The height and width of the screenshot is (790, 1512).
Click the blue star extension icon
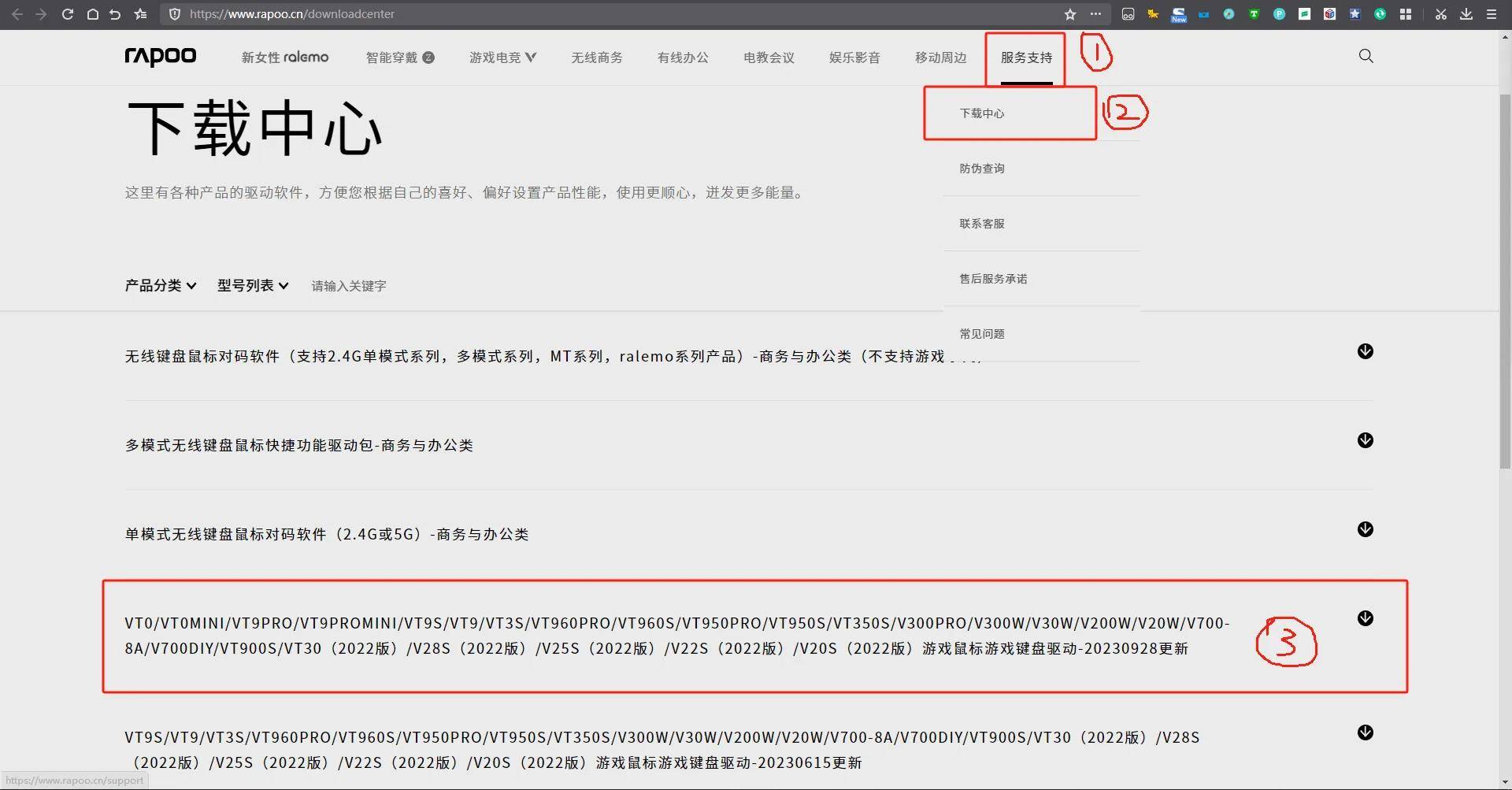(x=1354, y=14)
